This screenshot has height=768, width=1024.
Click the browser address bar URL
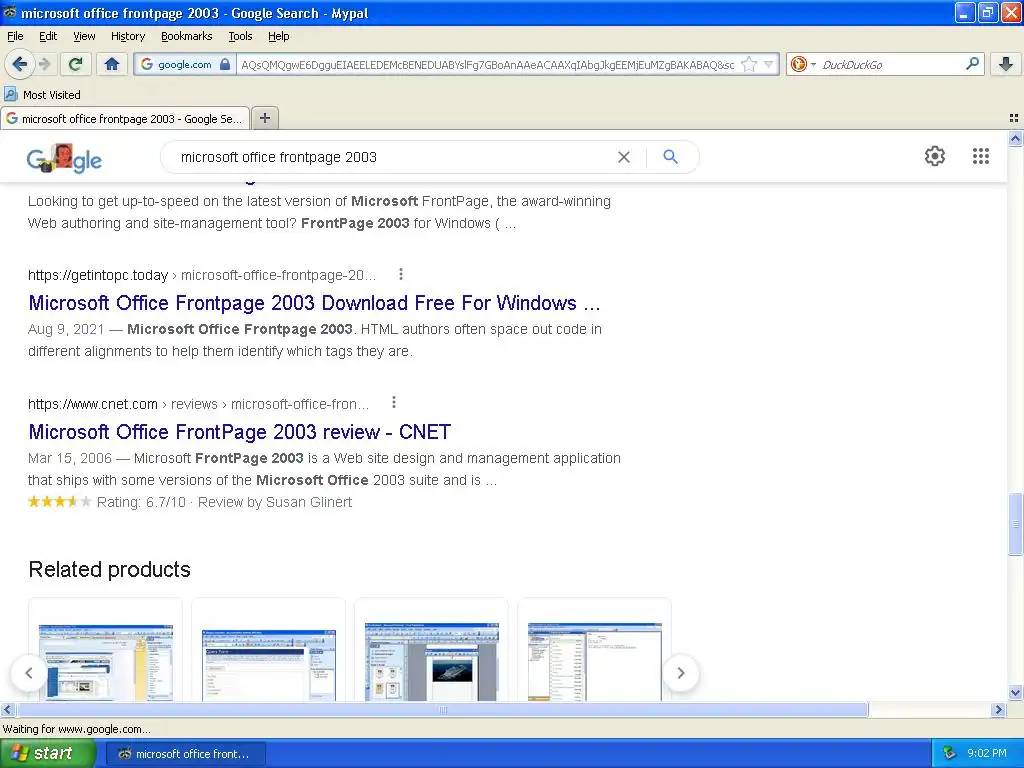[x=487, y=65]
